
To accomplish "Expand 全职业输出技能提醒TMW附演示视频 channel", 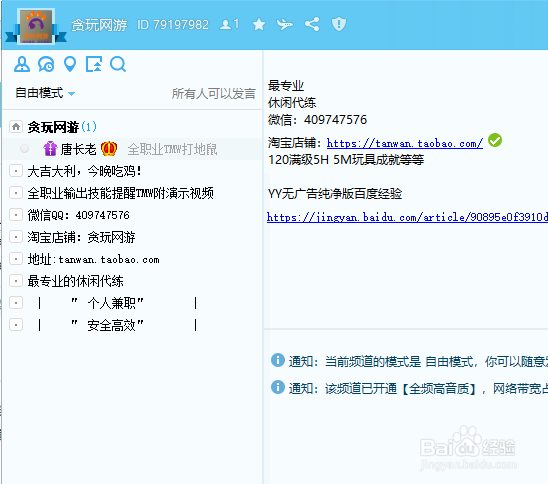I will tap(16, 193).
